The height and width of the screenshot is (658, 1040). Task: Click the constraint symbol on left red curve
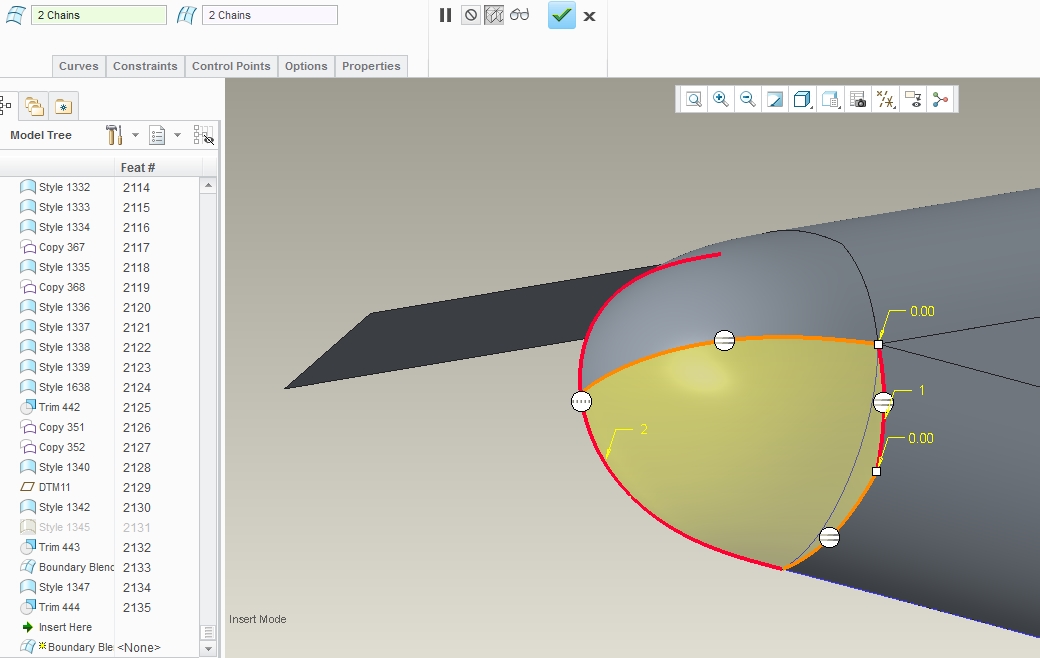(x=581, y=401)
